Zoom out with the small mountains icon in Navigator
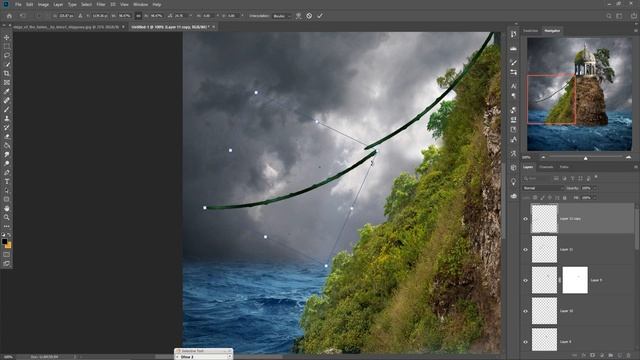 coord(543,157)
